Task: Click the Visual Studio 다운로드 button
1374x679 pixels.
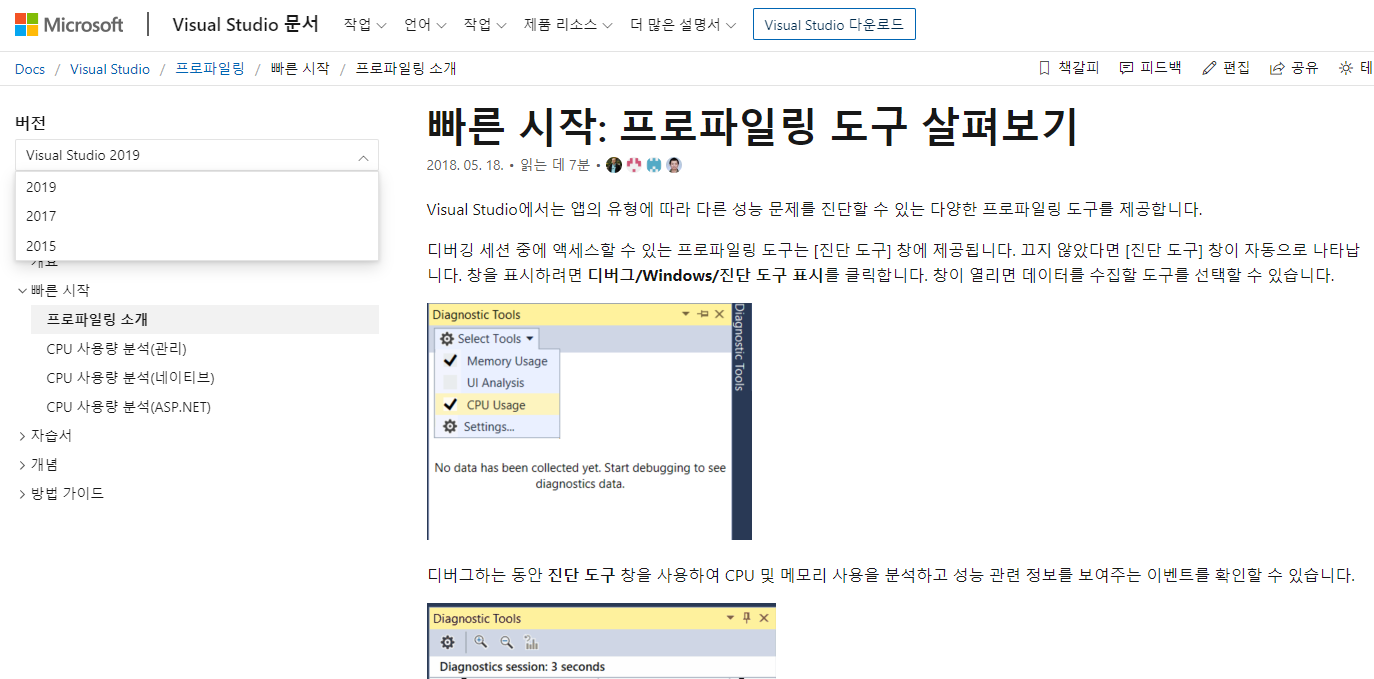Action: click(x=834, y=25)
